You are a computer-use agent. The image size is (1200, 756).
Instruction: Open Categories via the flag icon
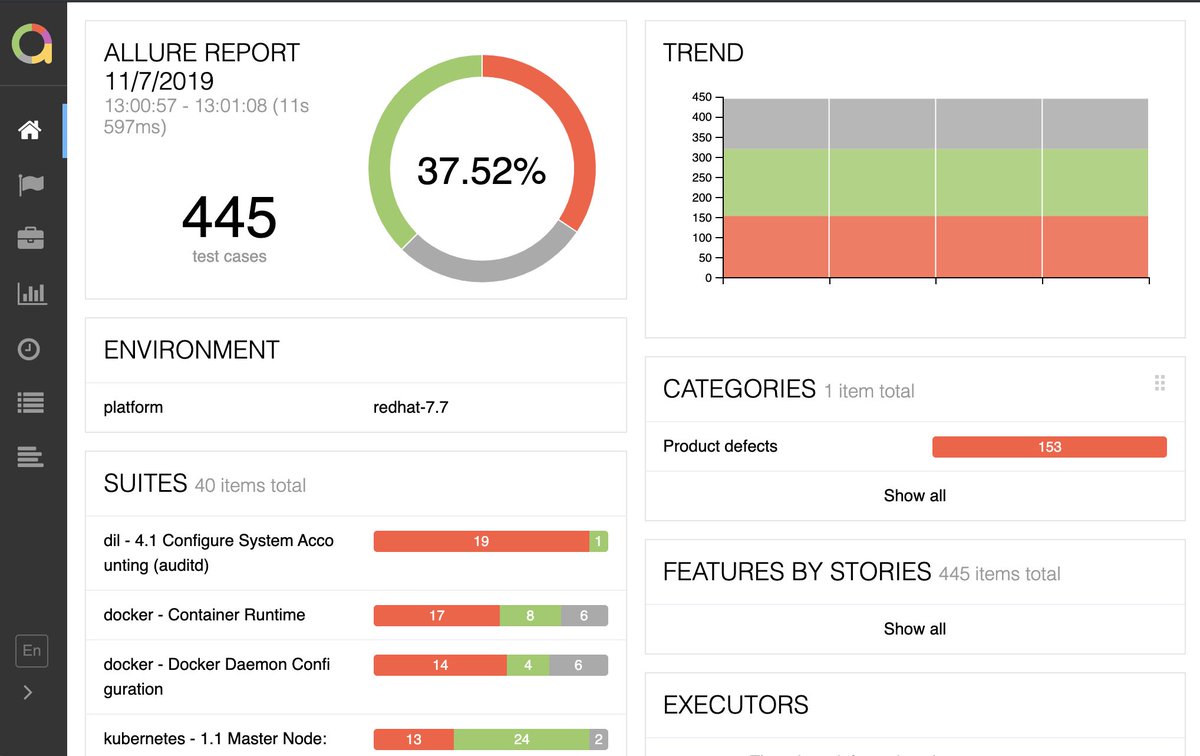[x=30, y=184]
